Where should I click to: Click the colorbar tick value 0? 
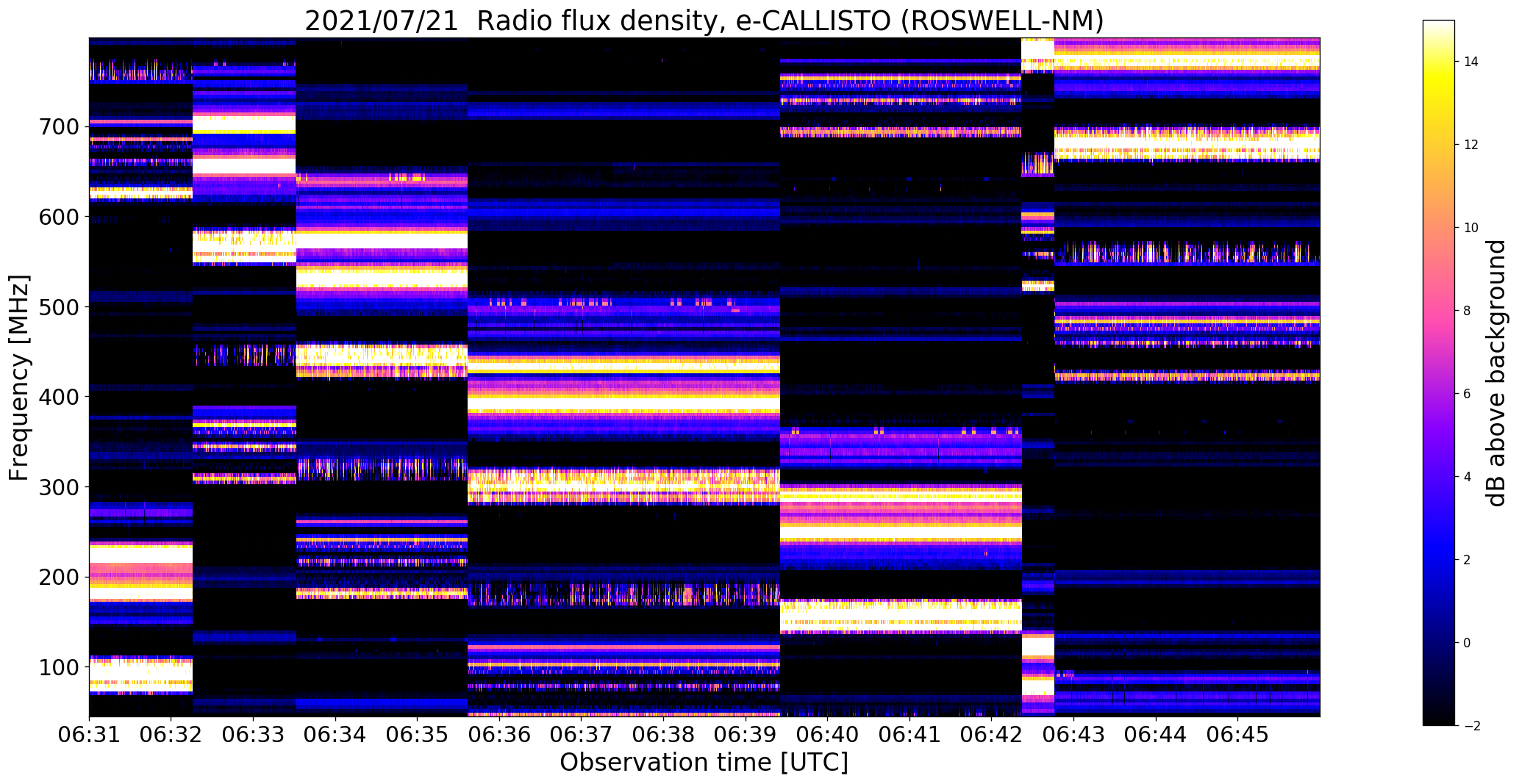point(1467,643)
